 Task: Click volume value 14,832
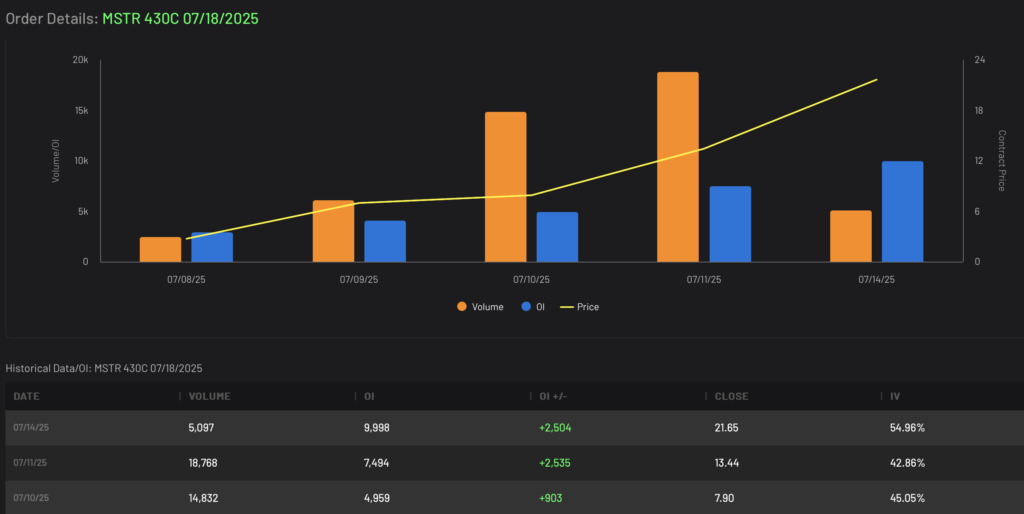pyautogui.click(x=203, y=498)
